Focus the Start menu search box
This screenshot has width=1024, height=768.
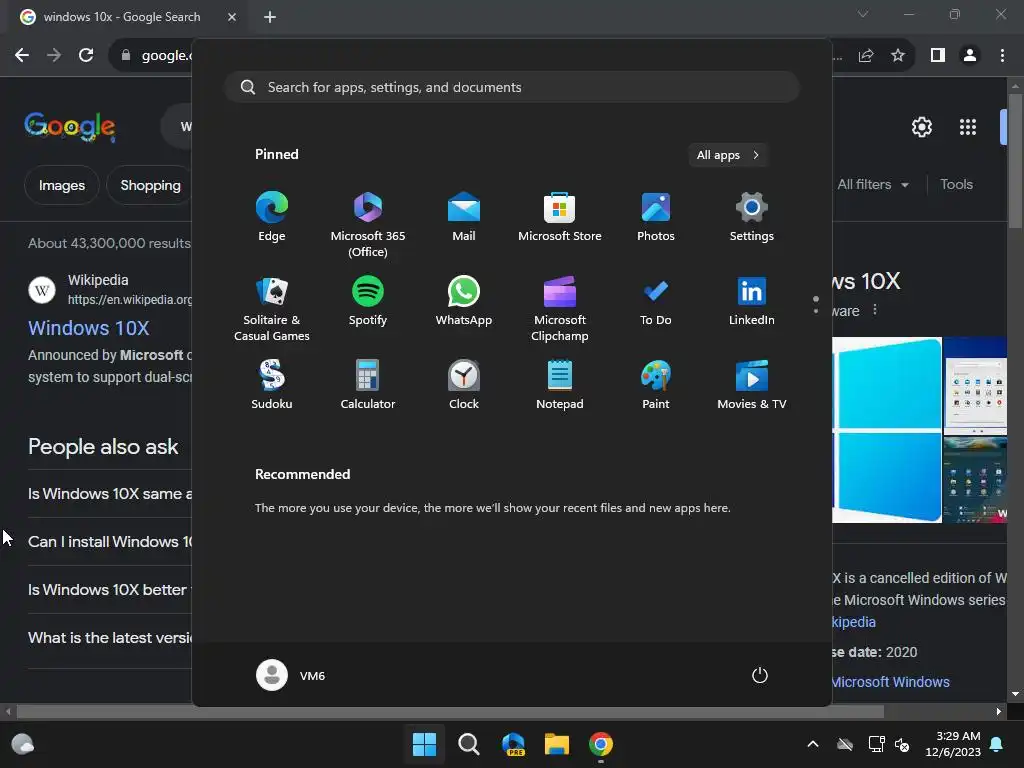[x=512, y=87]
